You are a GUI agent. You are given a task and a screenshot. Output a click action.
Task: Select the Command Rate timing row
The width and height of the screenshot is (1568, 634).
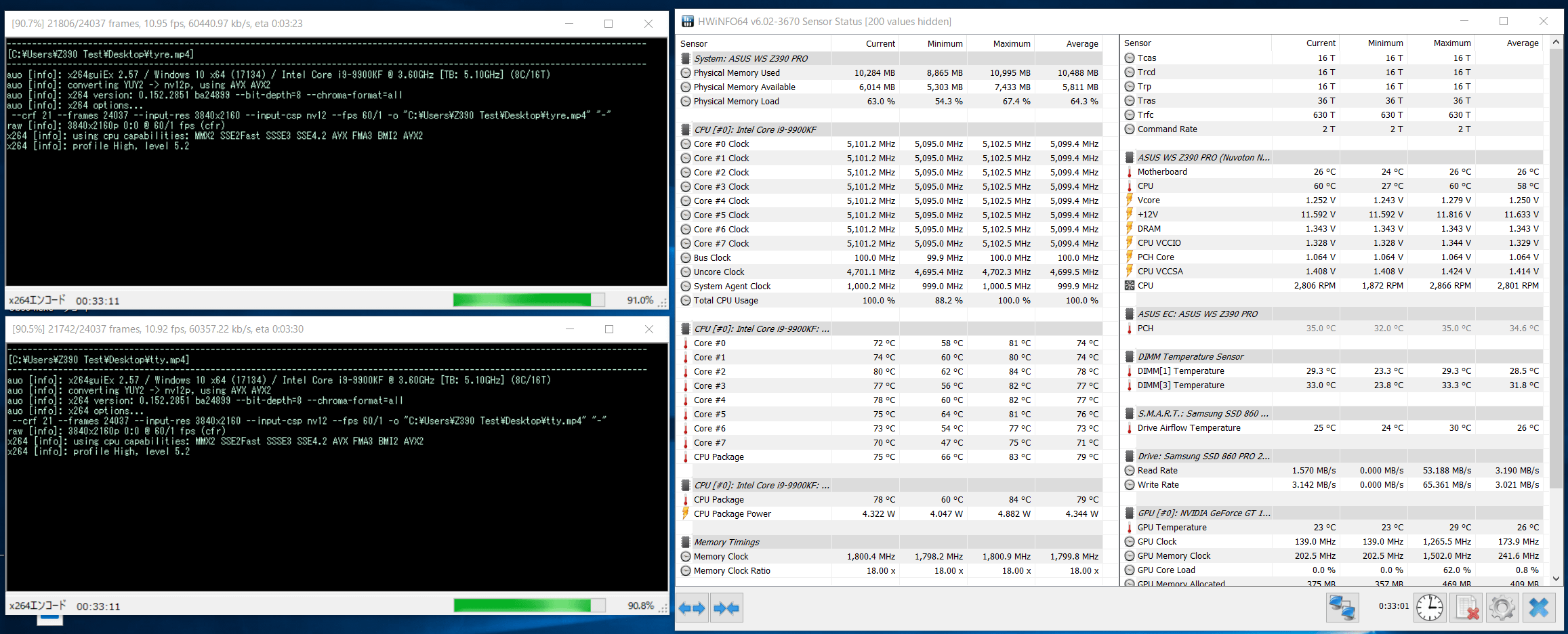1332,129
